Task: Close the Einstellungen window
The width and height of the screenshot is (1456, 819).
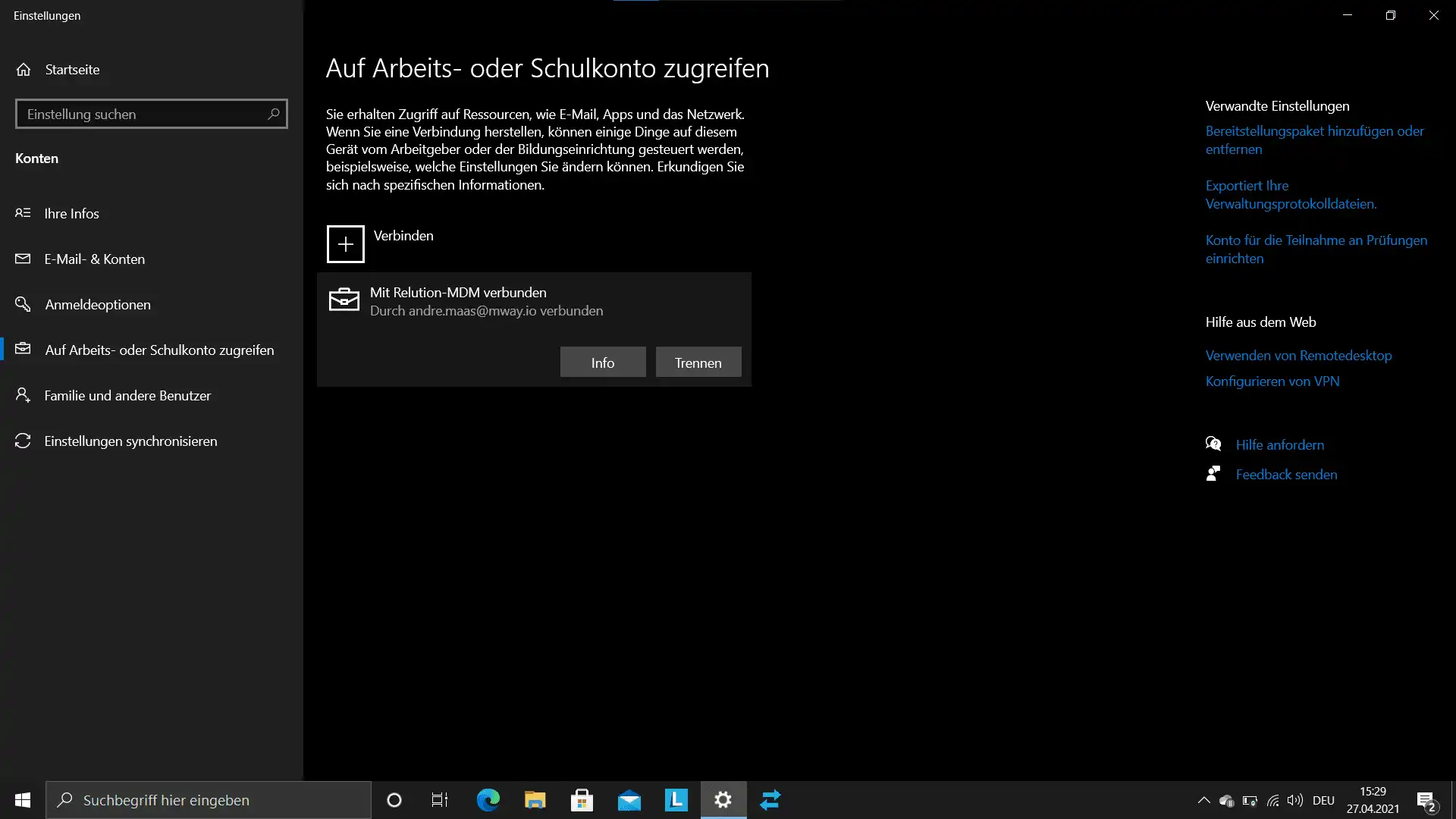Action: click(x=1434, y=15)
